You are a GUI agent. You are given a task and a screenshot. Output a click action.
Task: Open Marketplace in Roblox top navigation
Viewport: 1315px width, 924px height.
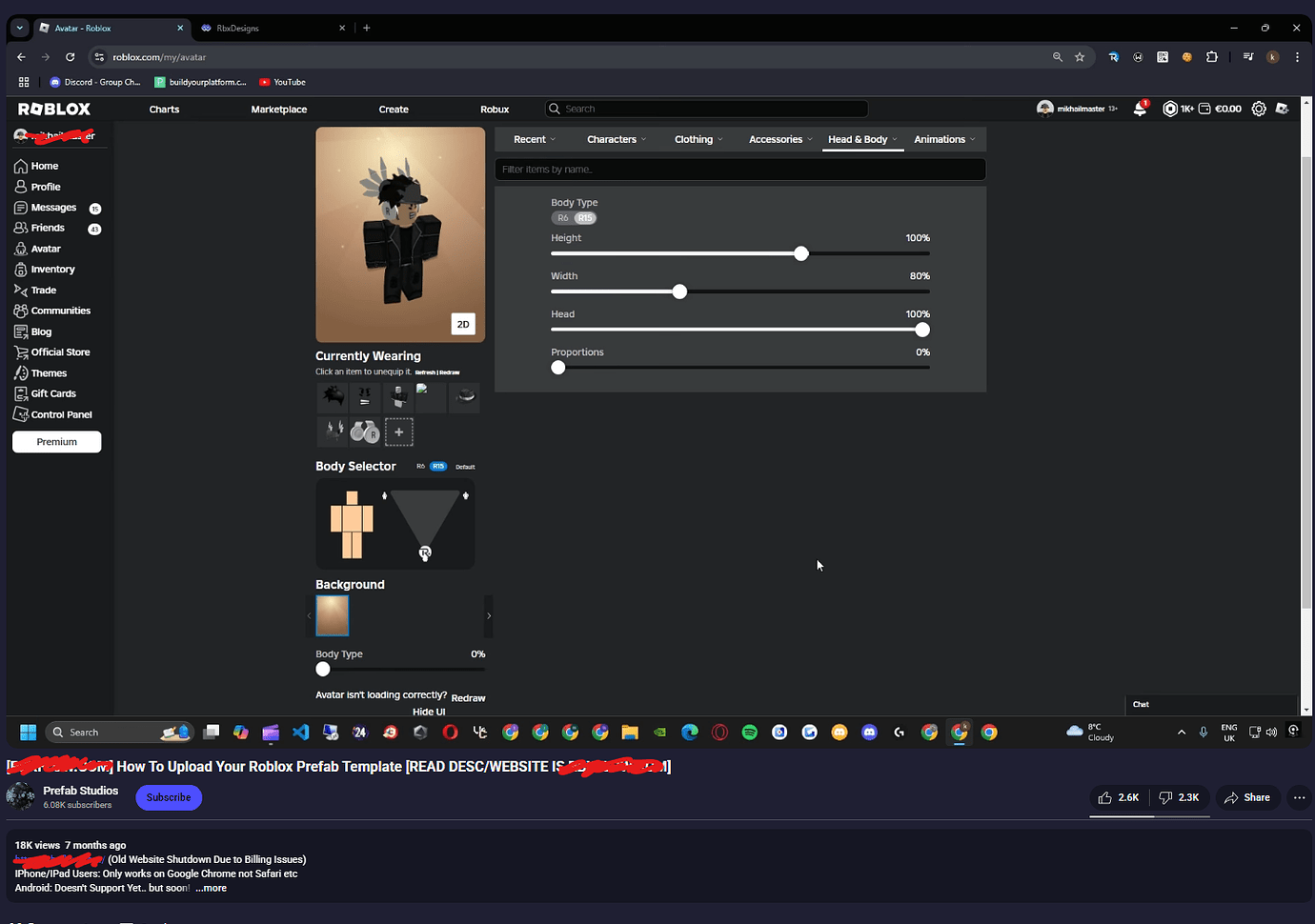[x=279, y=110]
